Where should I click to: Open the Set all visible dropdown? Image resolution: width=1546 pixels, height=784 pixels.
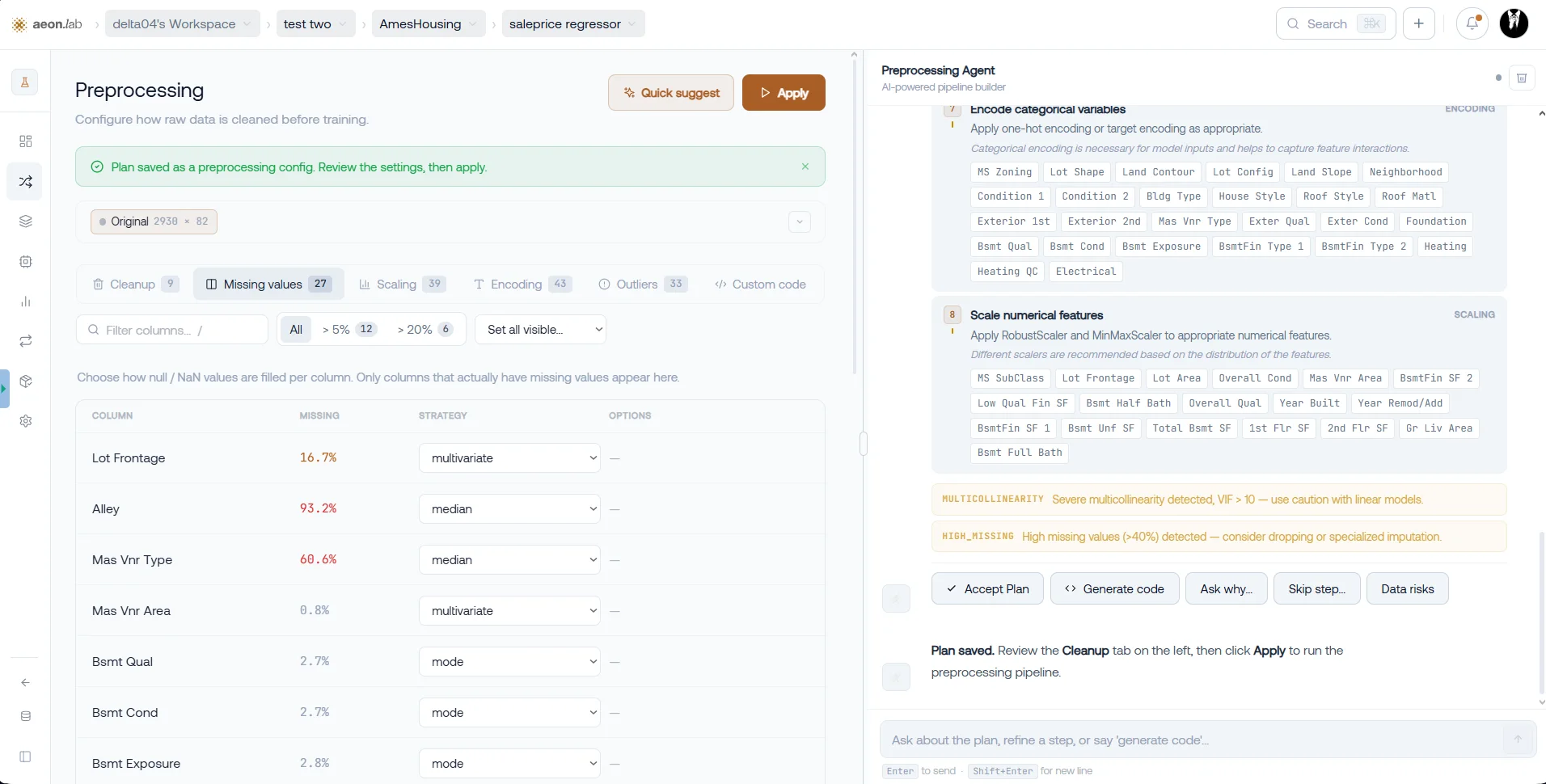point(540,329)
